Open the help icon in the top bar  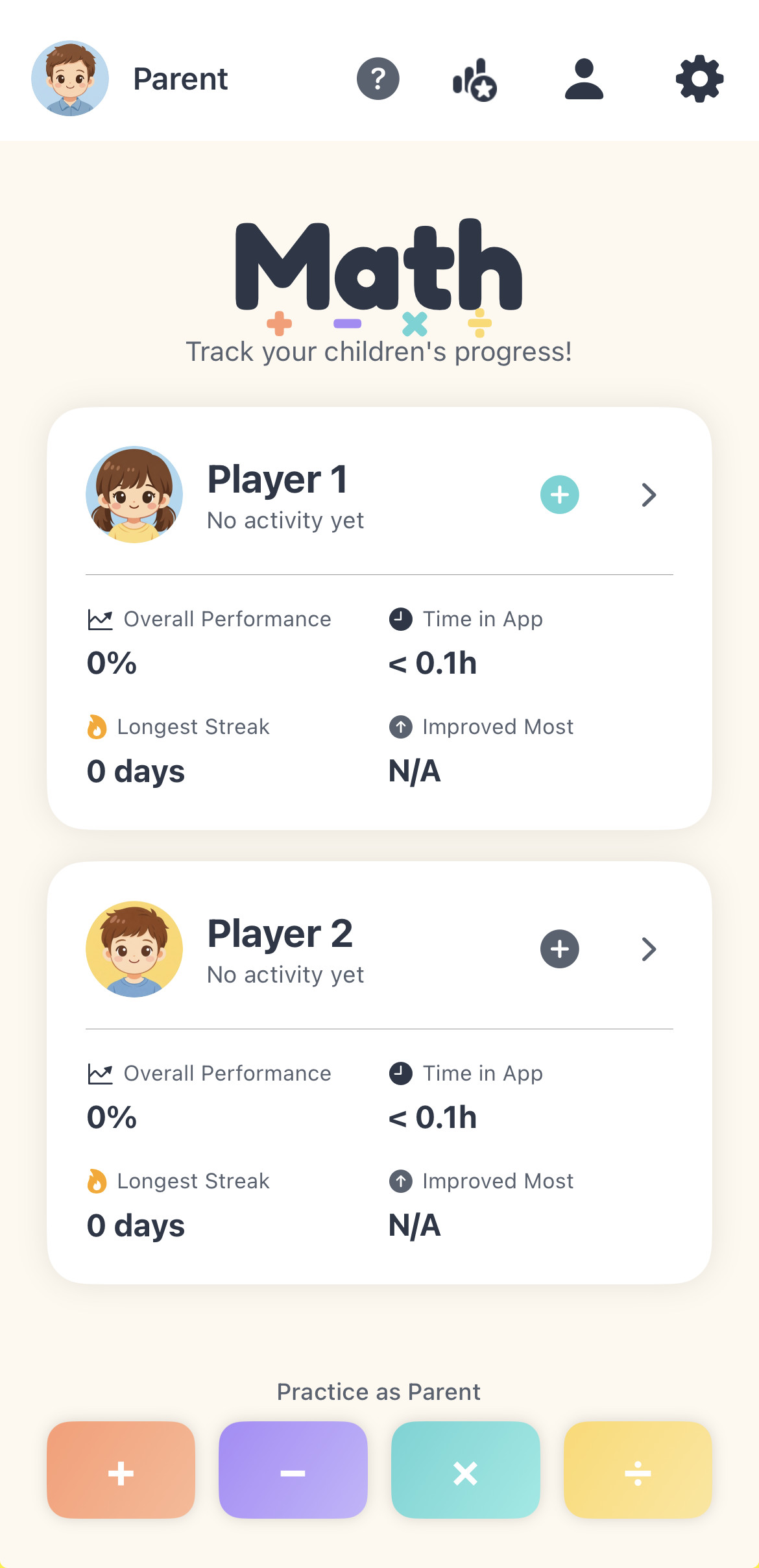[378, 79]
